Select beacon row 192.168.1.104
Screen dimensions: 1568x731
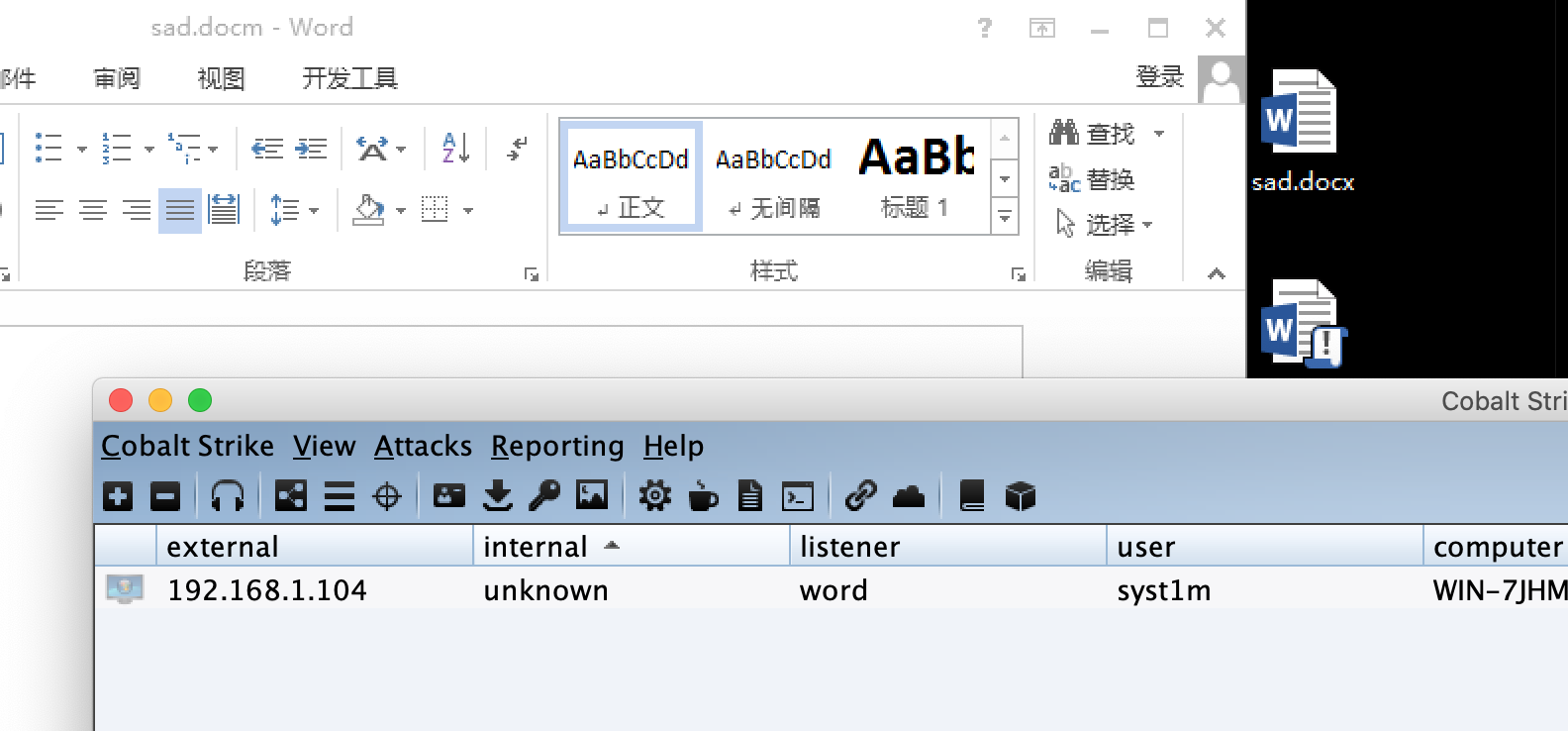click(832, 590)
